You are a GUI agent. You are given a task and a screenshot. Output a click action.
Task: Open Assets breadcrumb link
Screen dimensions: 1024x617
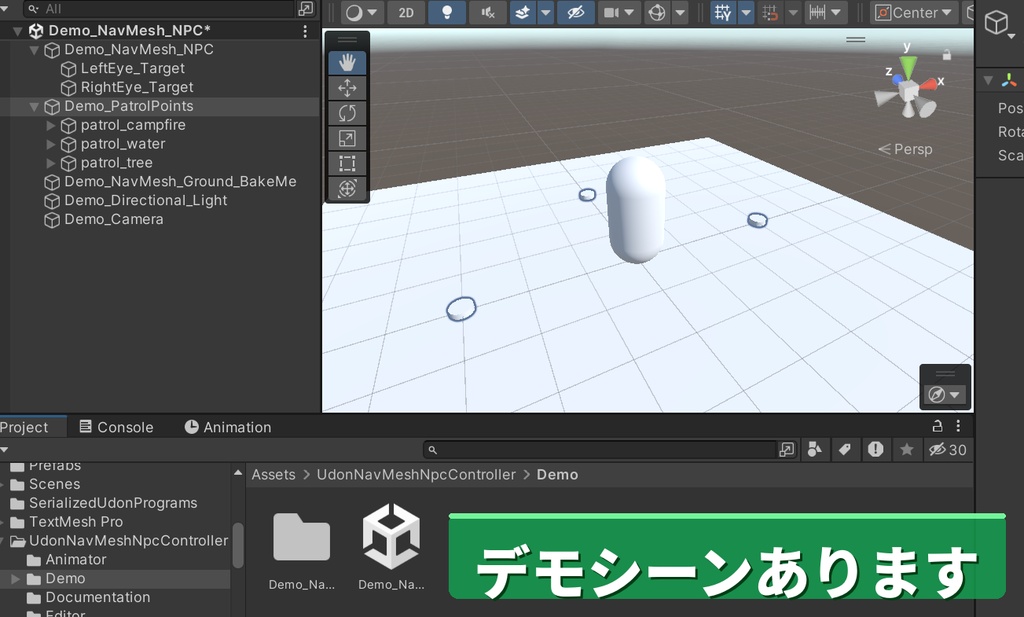pyautogui.click(x=273, y=475)
